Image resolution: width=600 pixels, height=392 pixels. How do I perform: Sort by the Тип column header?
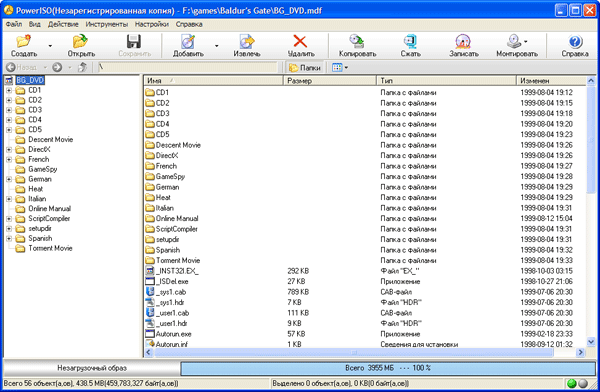tap(447, 81)
